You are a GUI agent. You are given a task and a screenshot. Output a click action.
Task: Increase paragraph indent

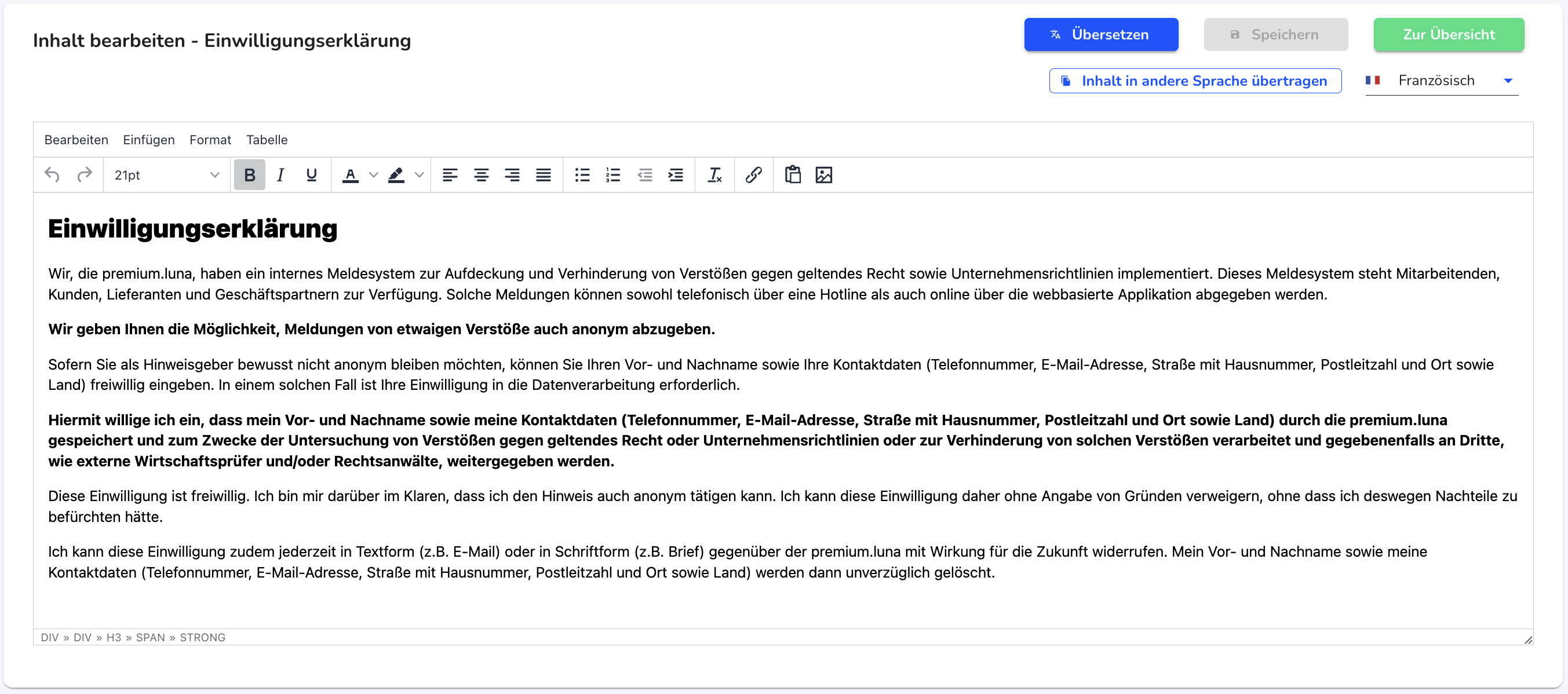click(676, 176)
